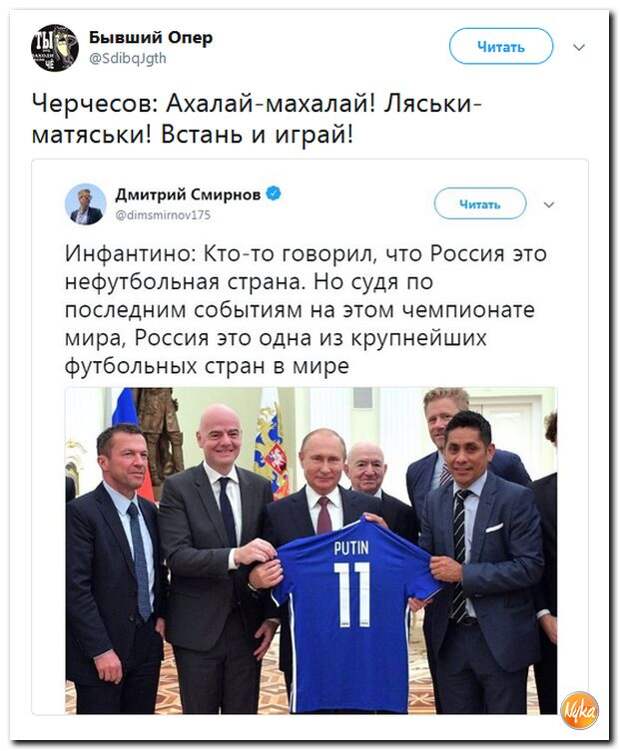The height and width of the screenshot is (751, 620).
Task: Open the Бывший Опер profile avatar
Action: click(55, 47)
